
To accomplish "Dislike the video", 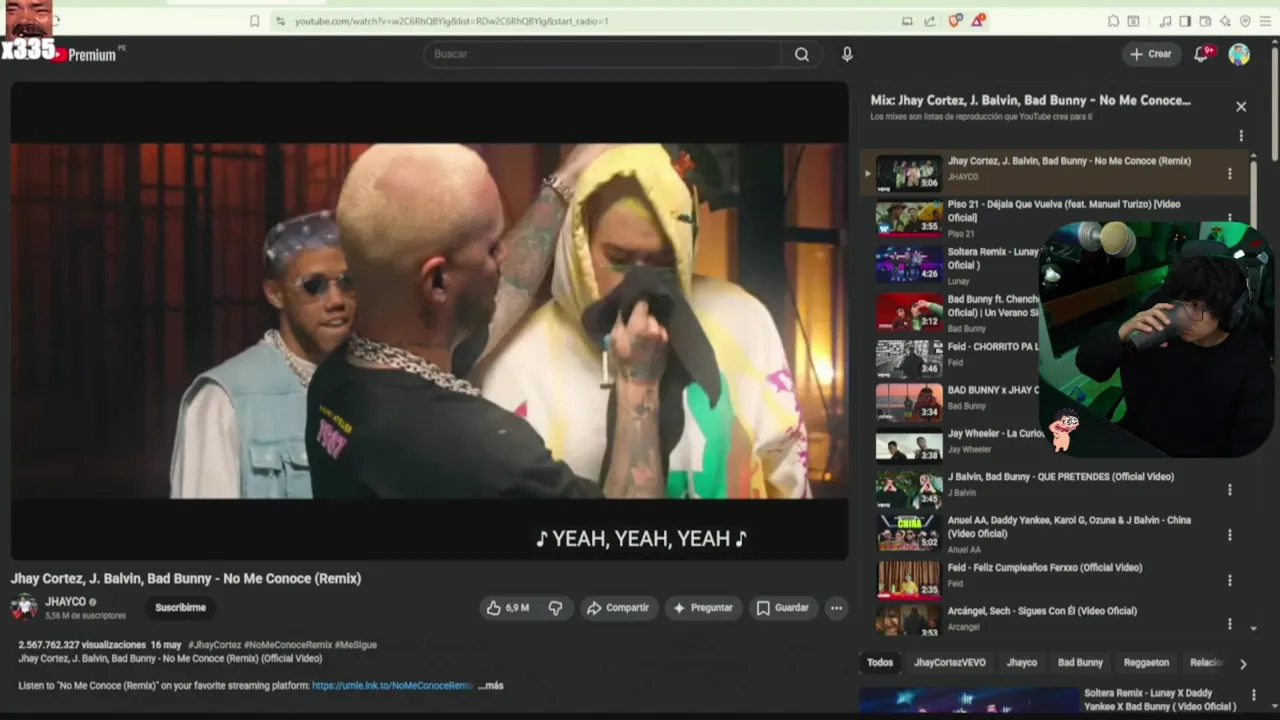I will pos(555,608).
